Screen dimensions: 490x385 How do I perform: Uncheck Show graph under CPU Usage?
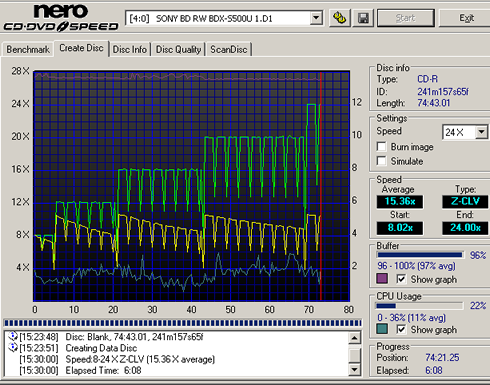coord(401,329)
